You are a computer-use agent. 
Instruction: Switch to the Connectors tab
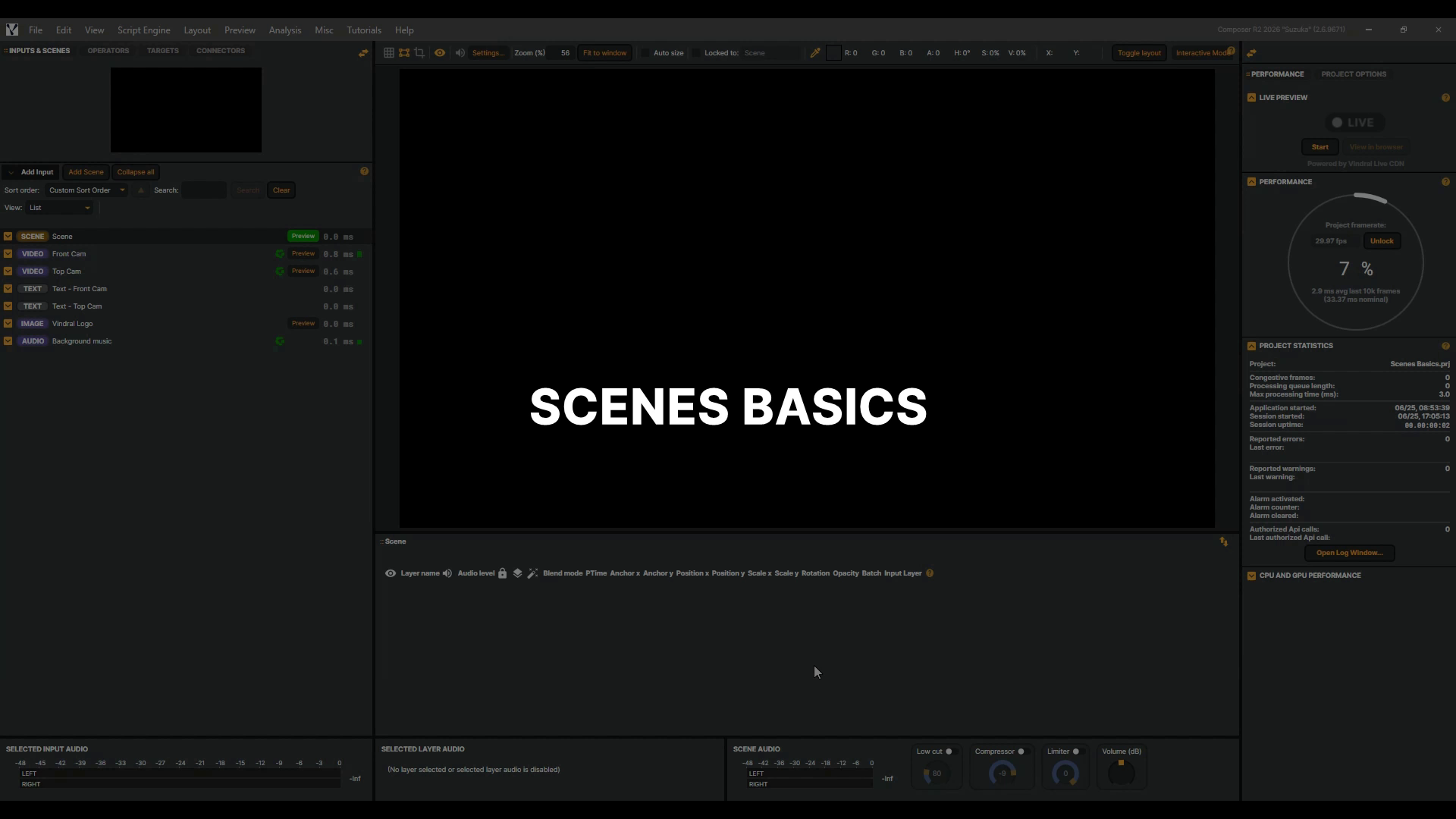click(x=221, y=51)
